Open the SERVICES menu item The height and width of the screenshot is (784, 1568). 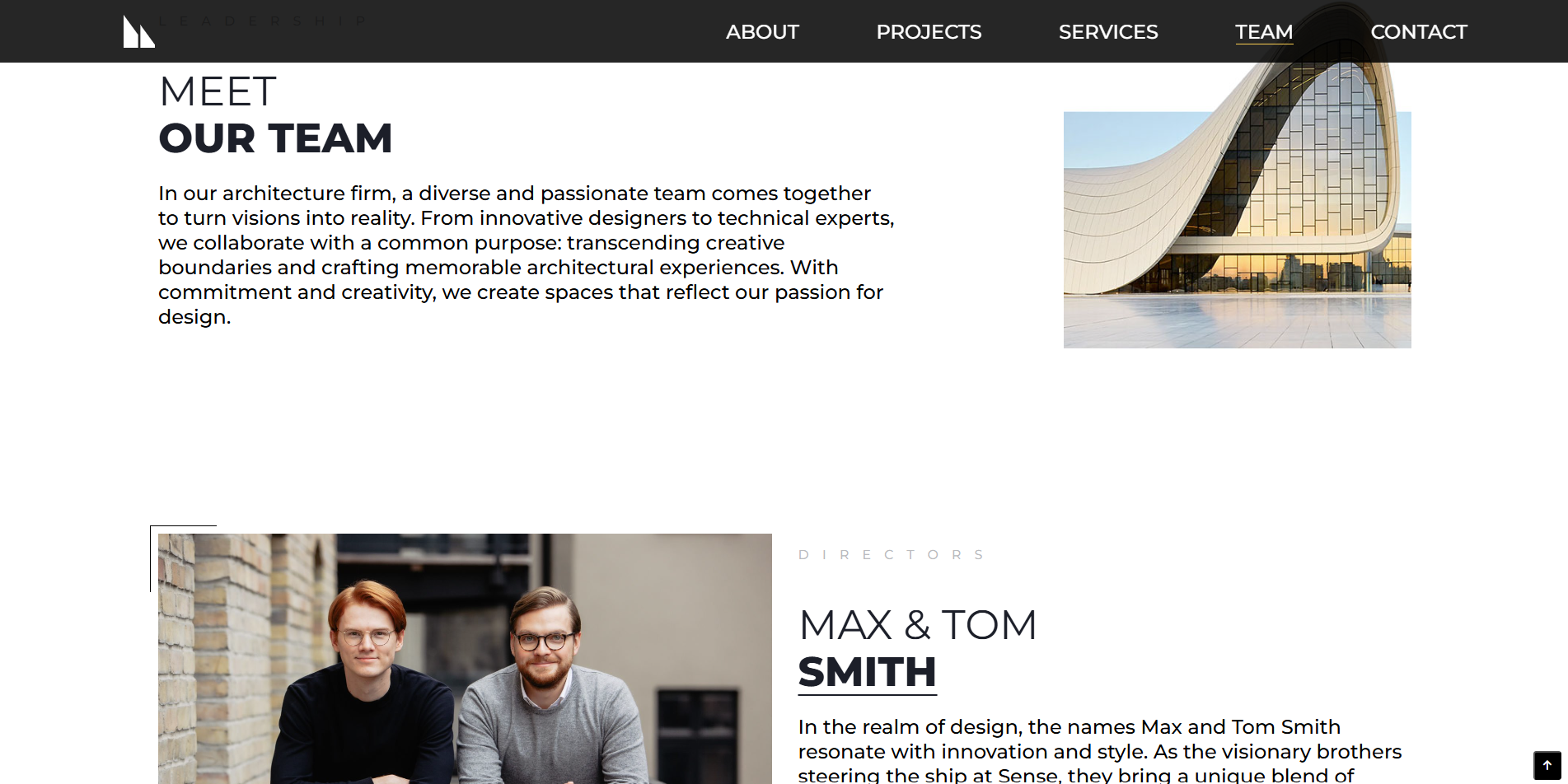(1108, 32)
